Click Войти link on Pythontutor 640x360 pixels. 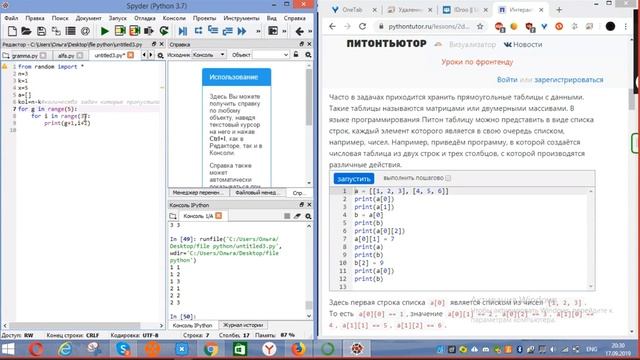tap(507, 80)
